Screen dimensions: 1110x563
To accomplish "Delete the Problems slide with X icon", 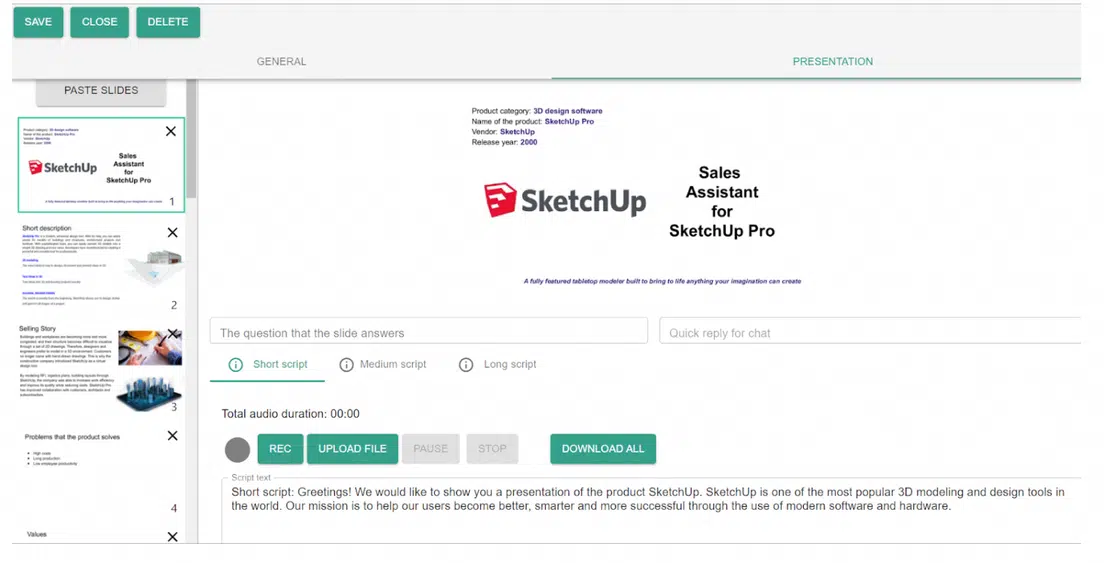I will (x=172, y=436).
